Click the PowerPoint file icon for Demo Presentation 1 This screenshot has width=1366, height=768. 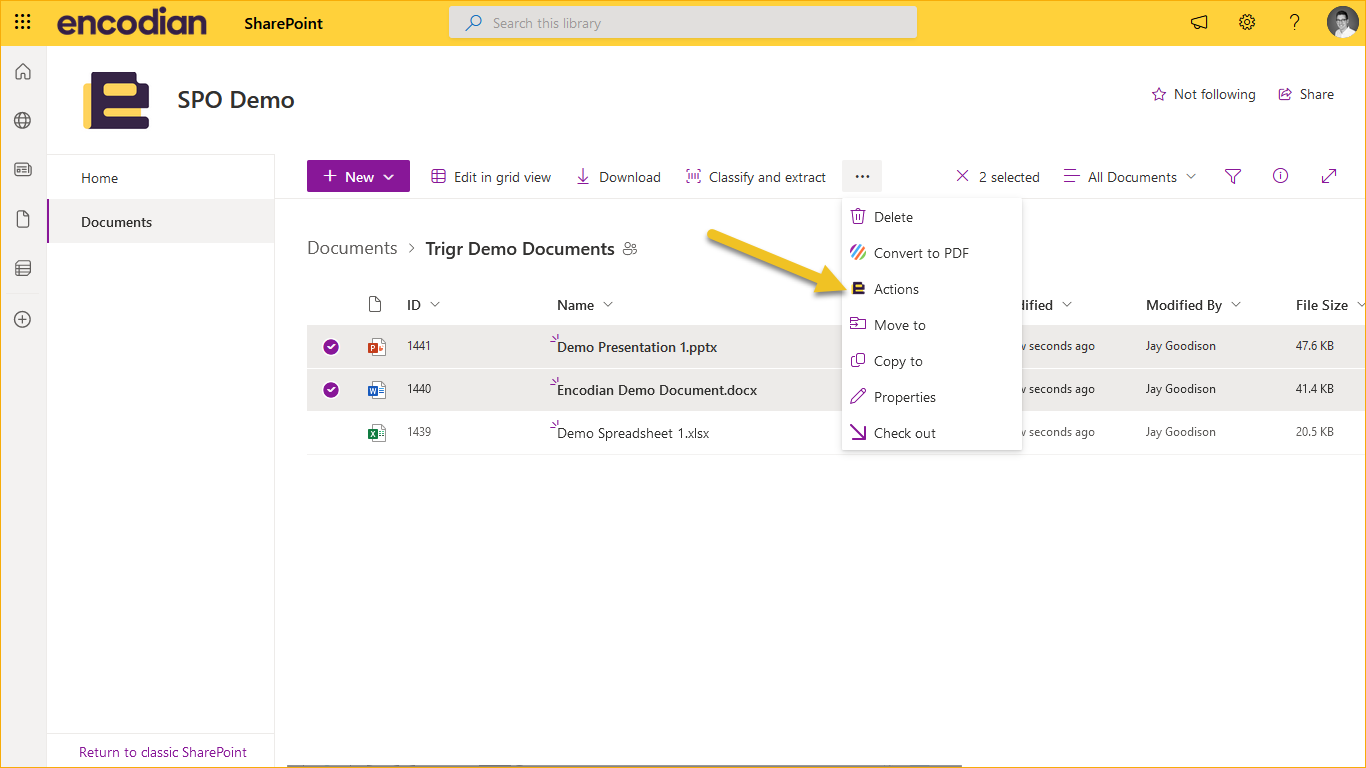[377, 347]
